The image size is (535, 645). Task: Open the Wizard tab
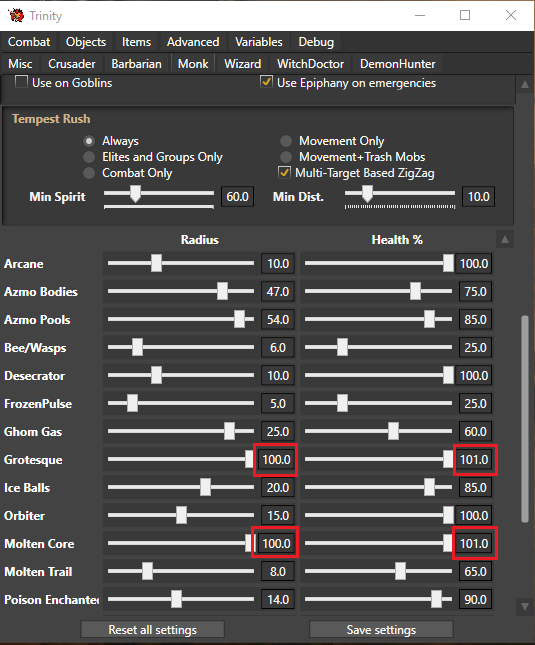(x=242, y=64)
